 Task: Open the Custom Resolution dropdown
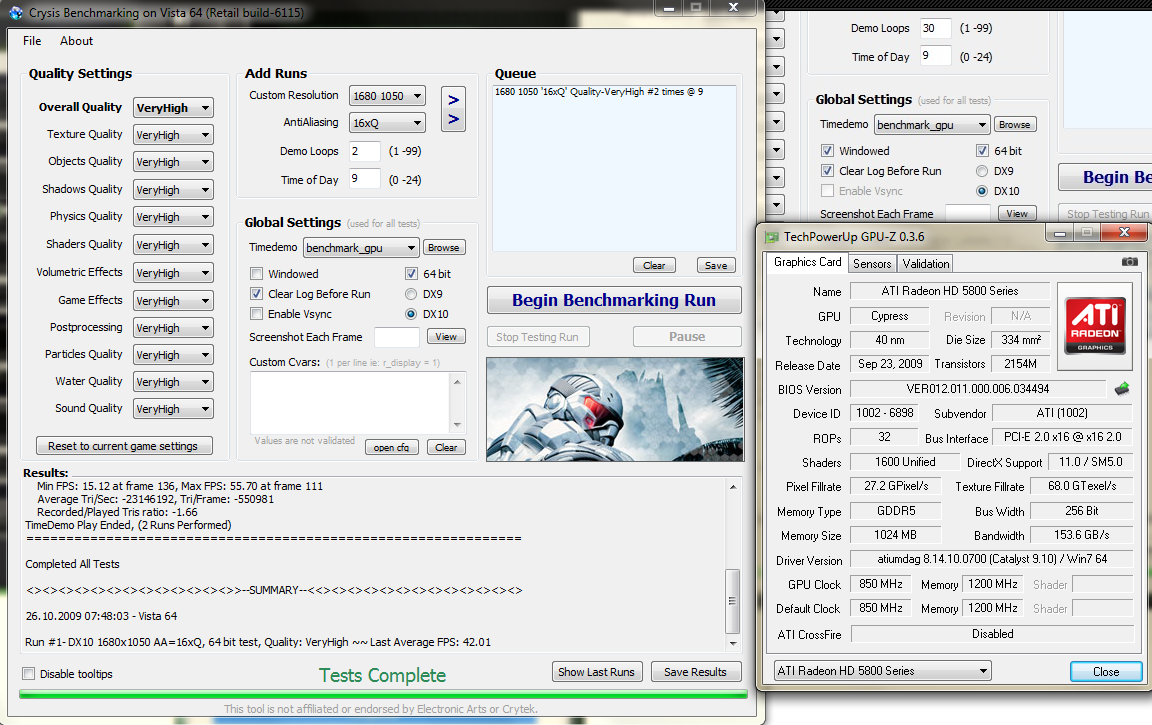click(x=387, y=96)
